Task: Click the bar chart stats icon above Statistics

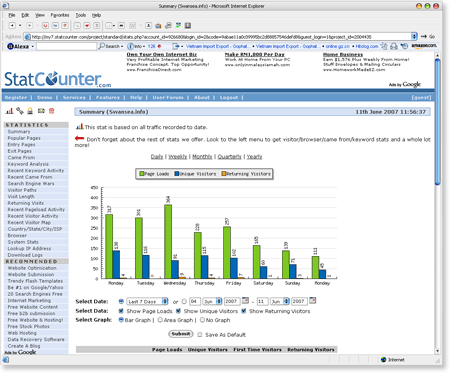Action: click(9, 111)
